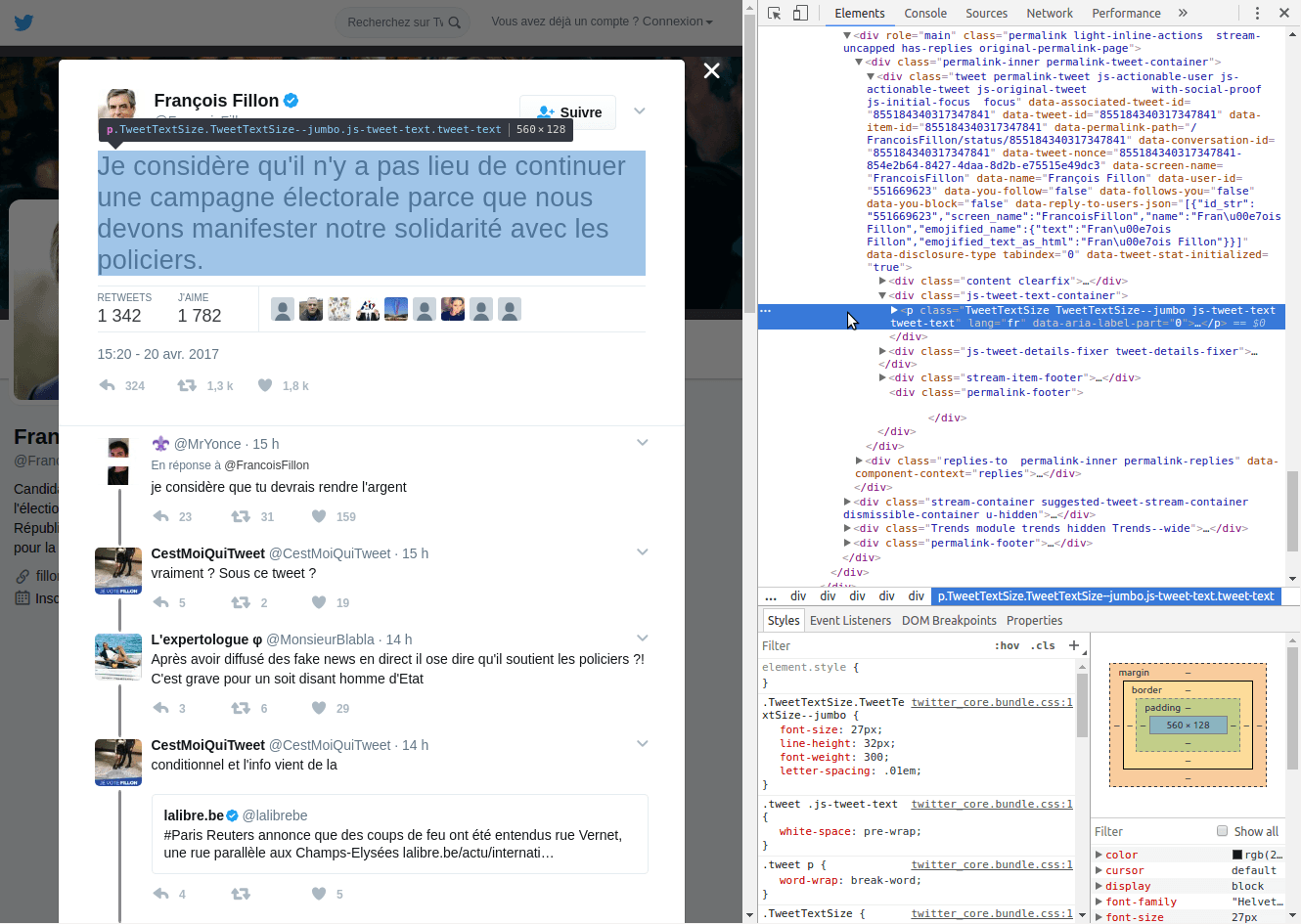This screenshot has height=924, width=1301.
Task: Toggle .cls class editor
Action: [x=1043, y=645]
